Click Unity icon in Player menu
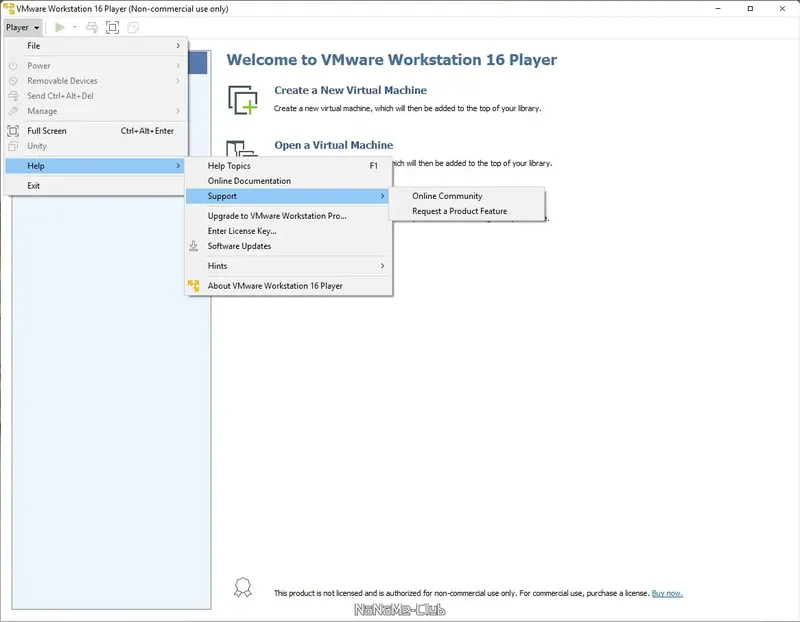Viewport: 800px width, 622px height. tap(13, 146)
